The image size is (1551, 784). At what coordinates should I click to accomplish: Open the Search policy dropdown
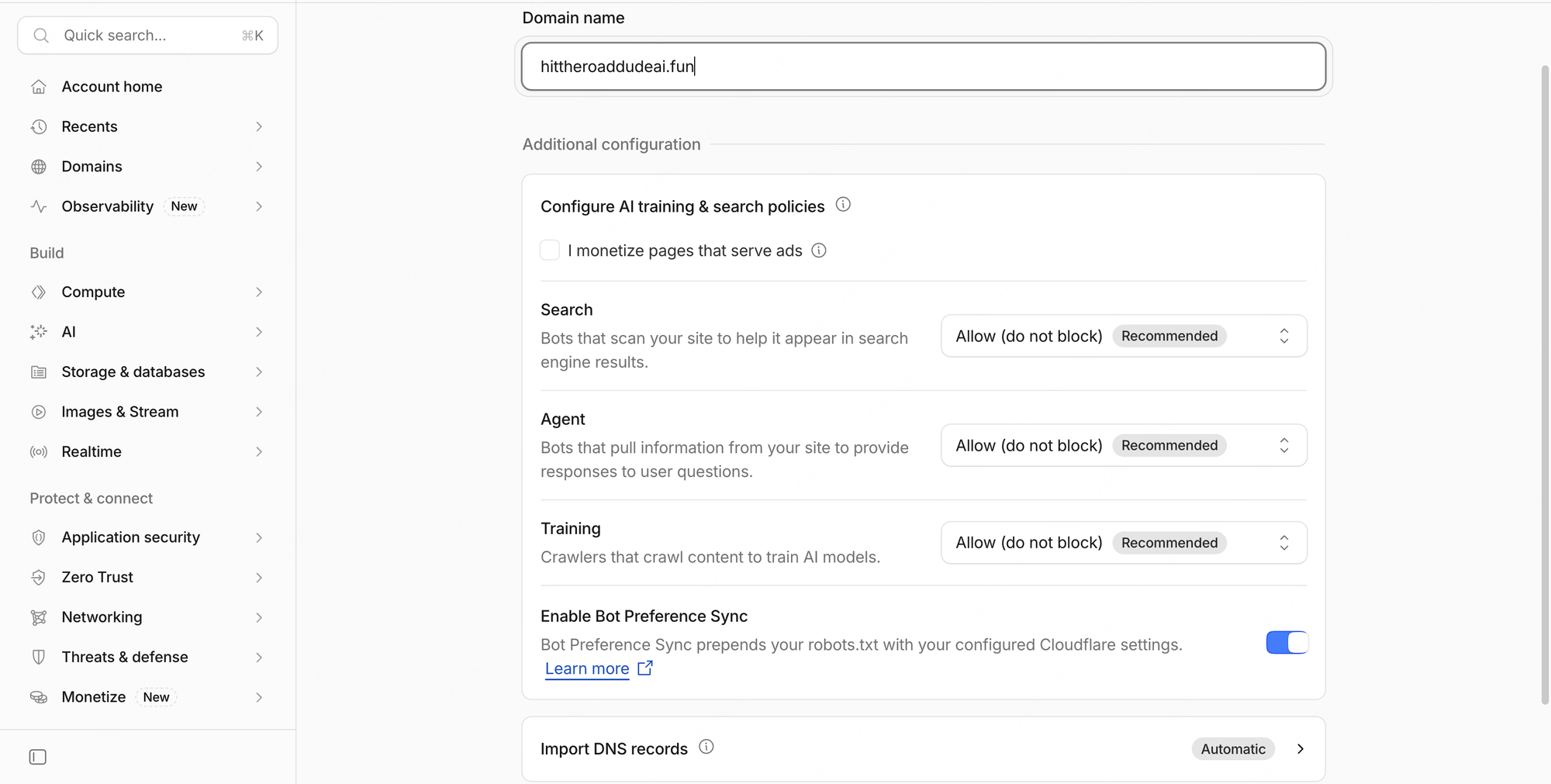1124,336
